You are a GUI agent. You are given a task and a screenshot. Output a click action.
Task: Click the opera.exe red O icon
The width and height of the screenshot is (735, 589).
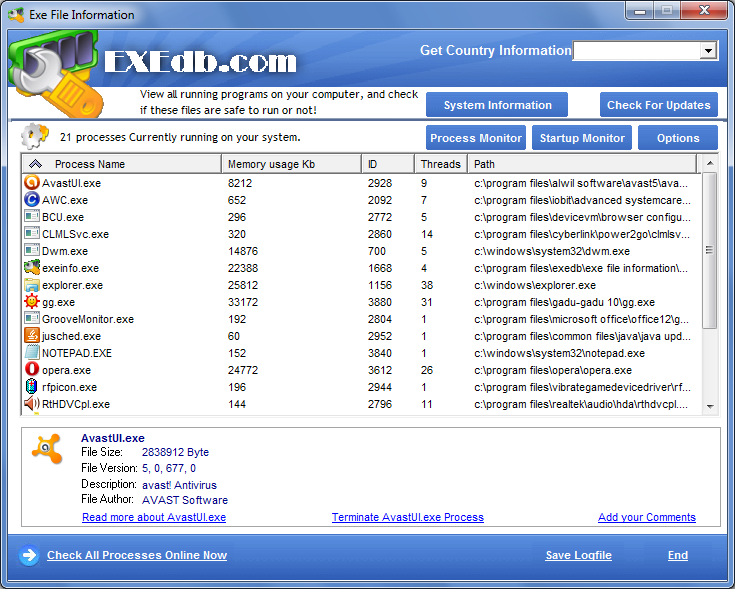[31, 369]
